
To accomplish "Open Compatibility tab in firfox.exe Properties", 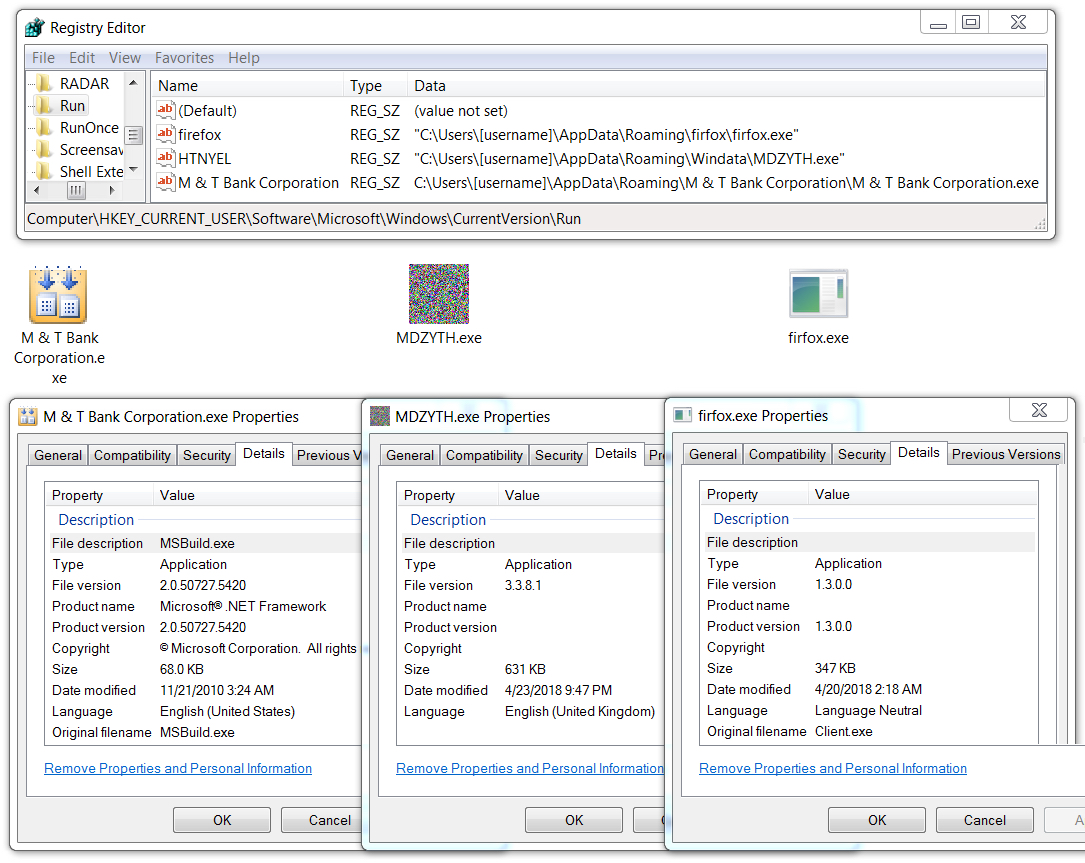I will (787, 454).
